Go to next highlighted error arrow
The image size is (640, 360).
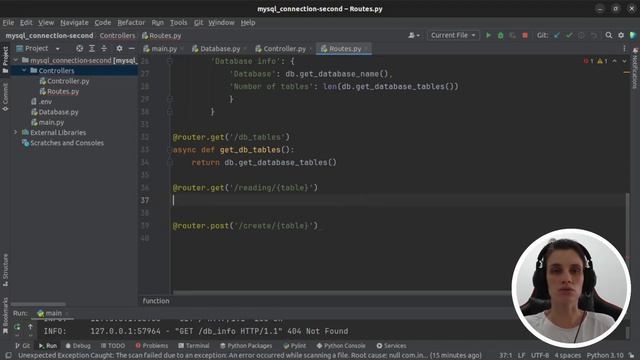(624, 61)
